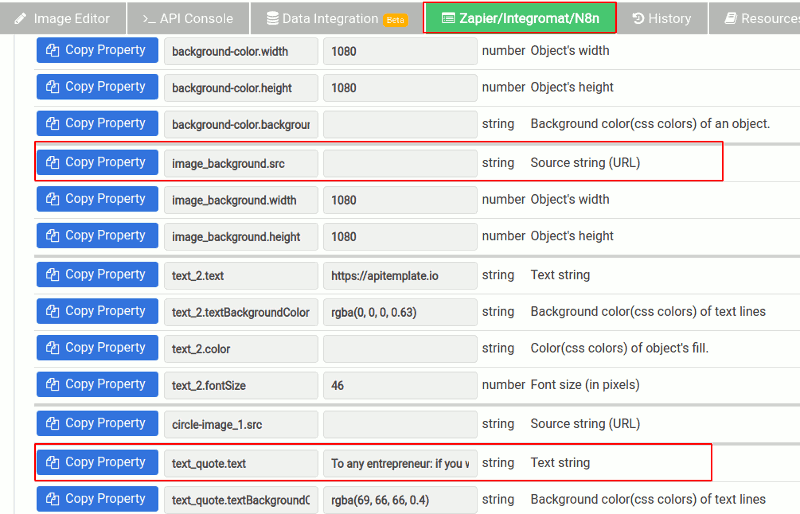800x514 pixels.
Task: Click the background-color.width name field
Action: 241,51
